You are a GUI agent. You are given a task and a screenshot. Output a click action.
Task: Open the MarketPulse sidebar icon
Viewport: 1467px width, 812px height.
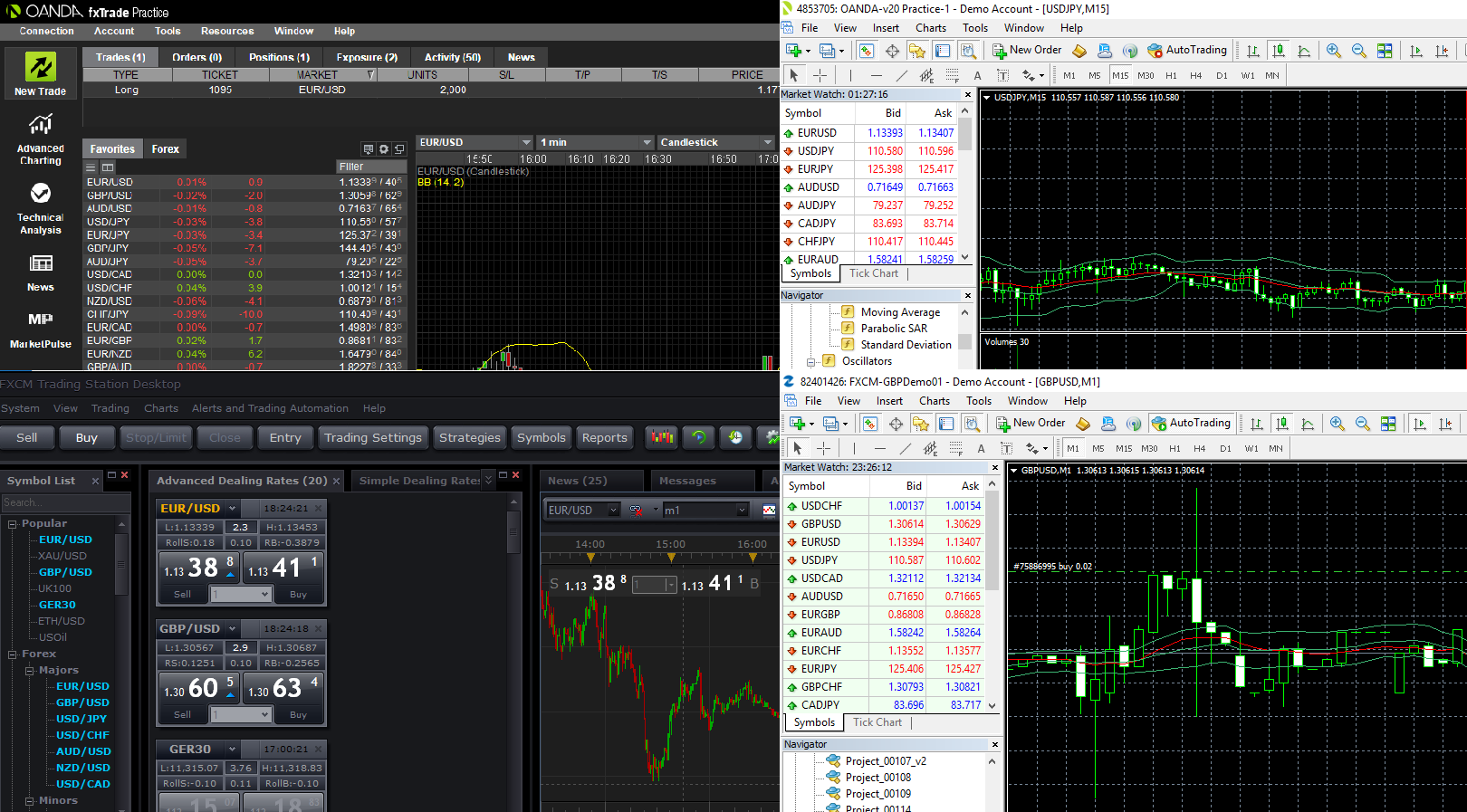click(x=40, y=330)
